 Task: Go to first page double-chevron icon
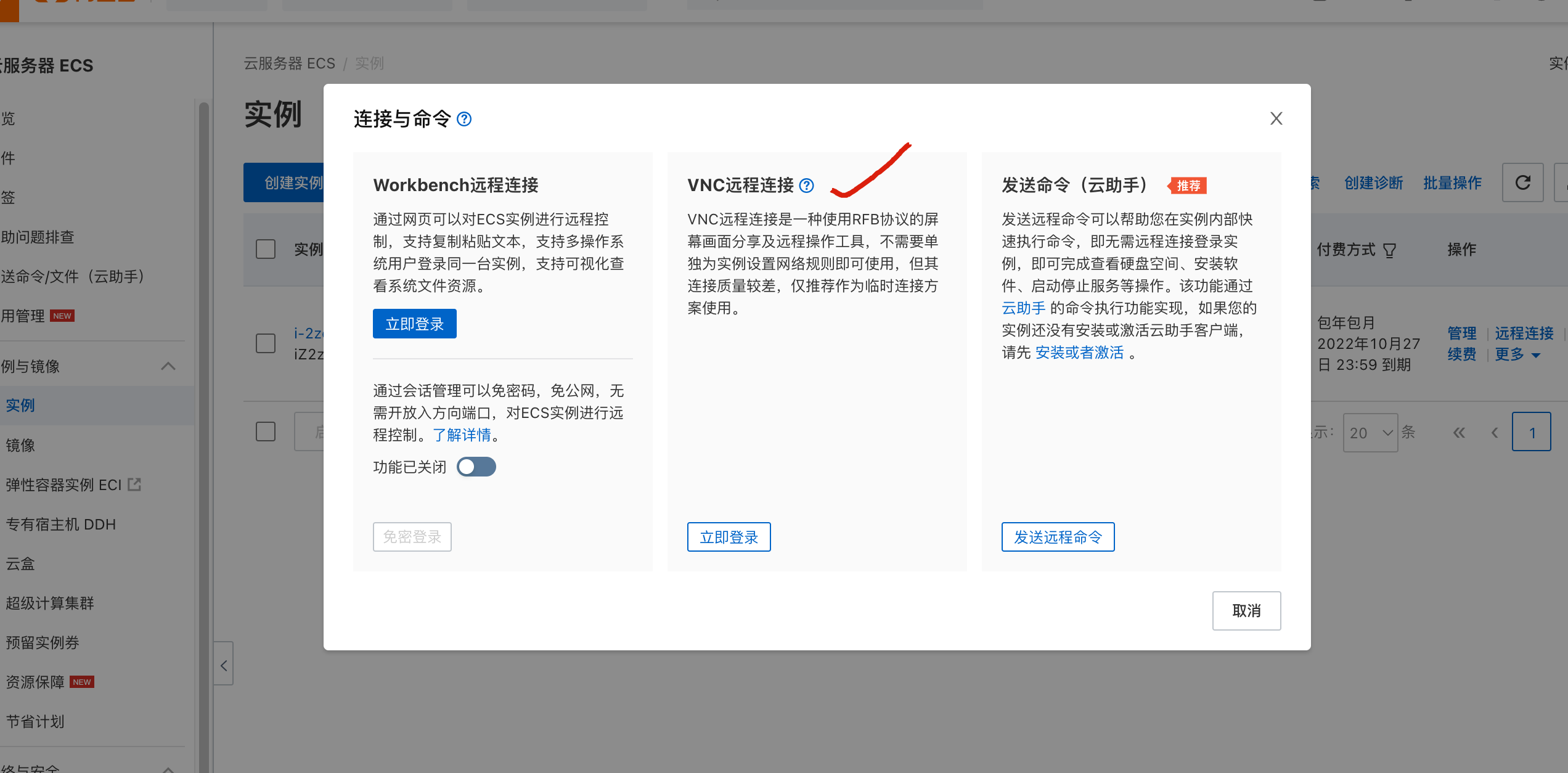click(1459, 433)
